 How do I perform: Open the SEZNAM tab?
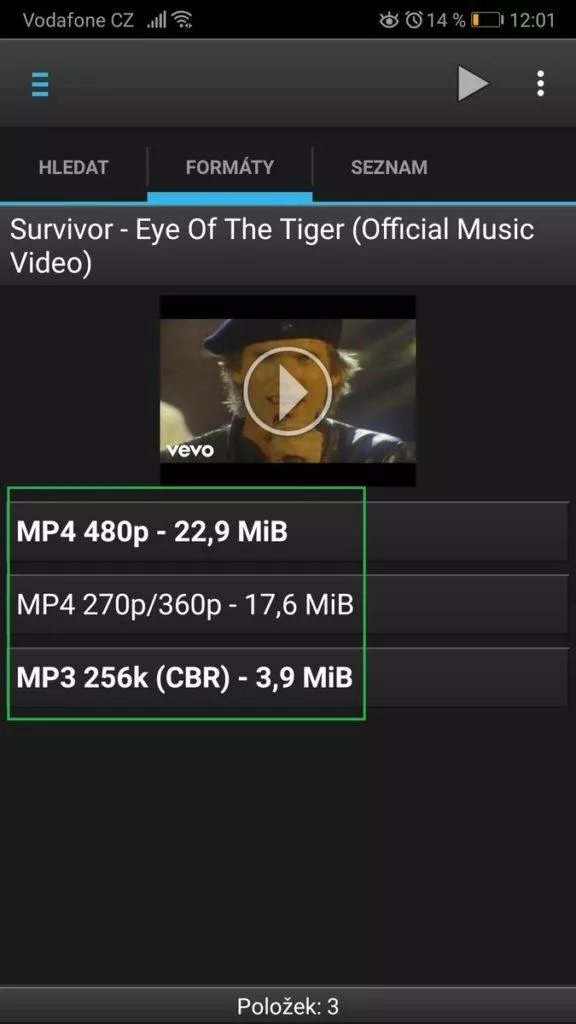(389, 167)
